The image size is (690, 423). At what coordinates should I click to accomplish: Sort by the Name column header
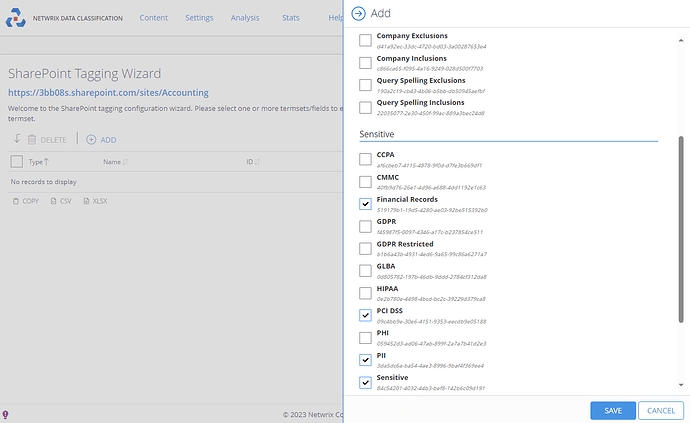pos(112,161)
